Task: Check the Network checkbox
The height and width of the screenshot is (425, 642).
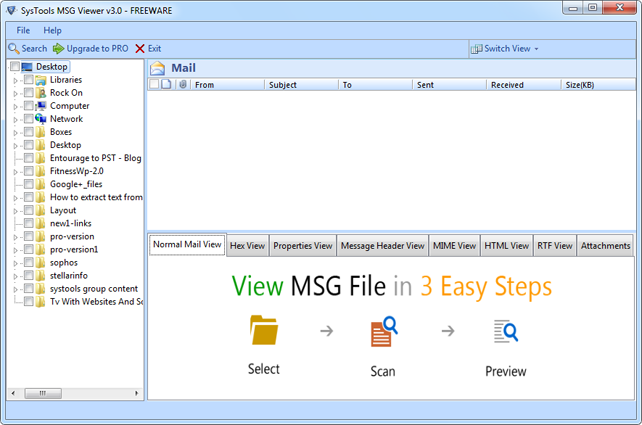Action: click(29, 119)
